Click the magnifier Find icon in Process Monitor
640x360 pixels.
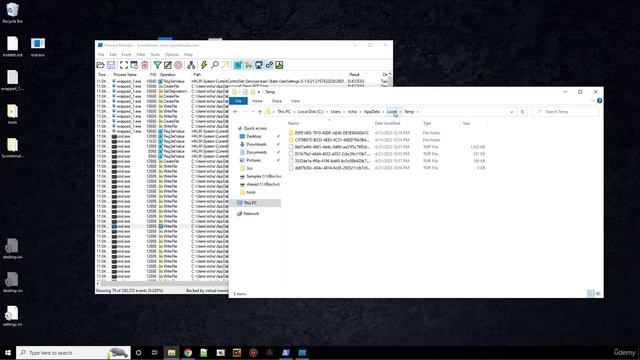point(214,65)
